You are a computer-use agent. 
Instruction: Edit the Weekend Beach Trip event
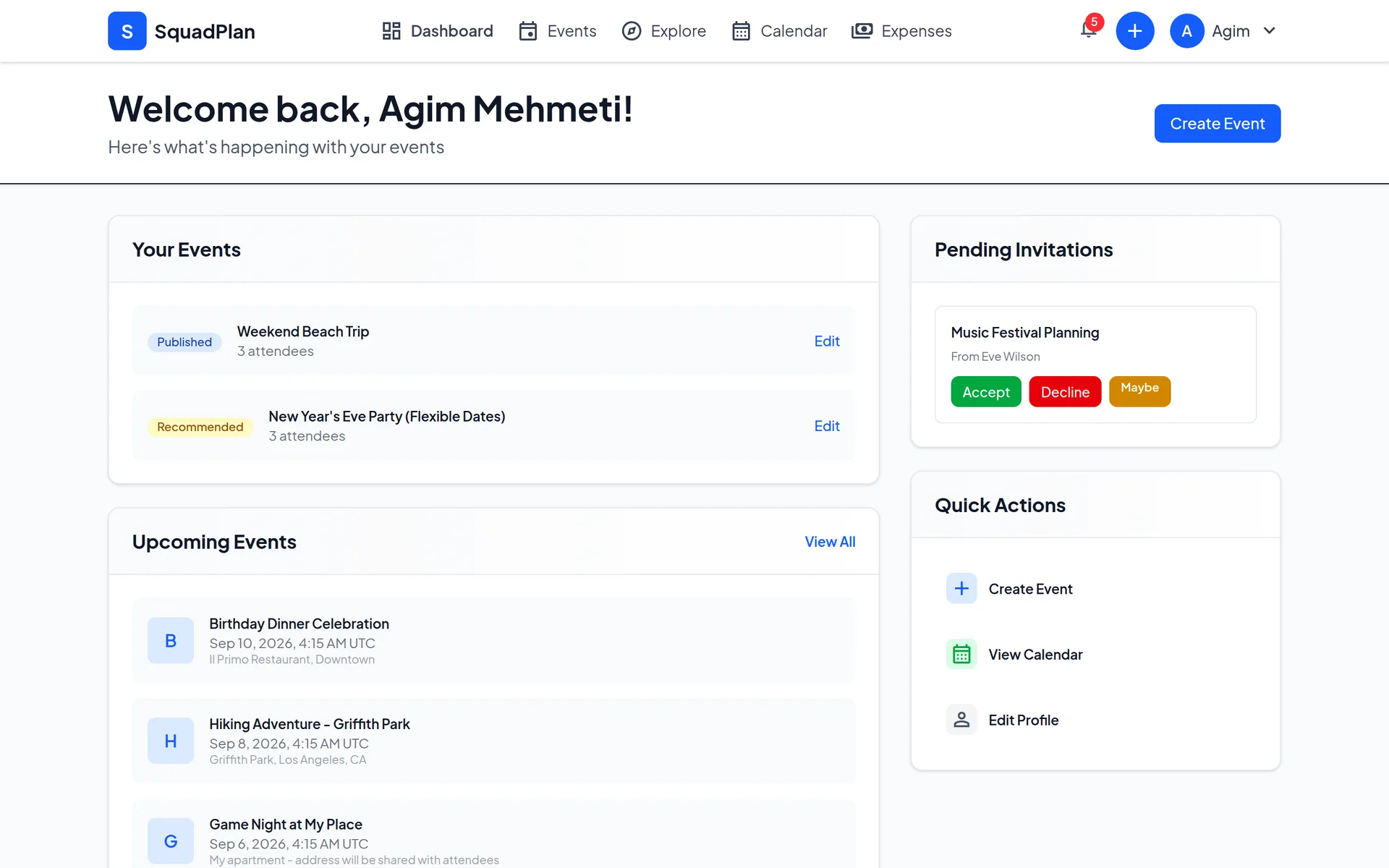827,341
